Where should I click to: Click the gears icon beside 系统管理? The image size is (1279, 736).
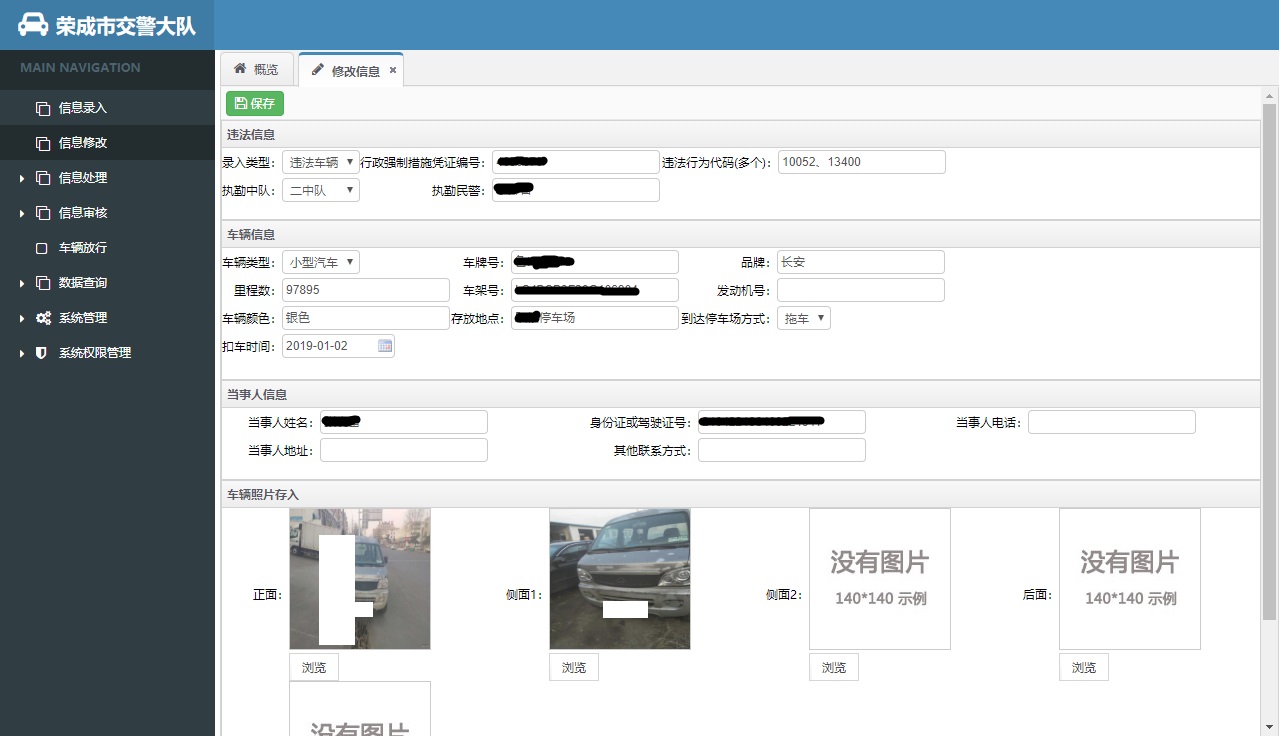[x=43, y=318]
